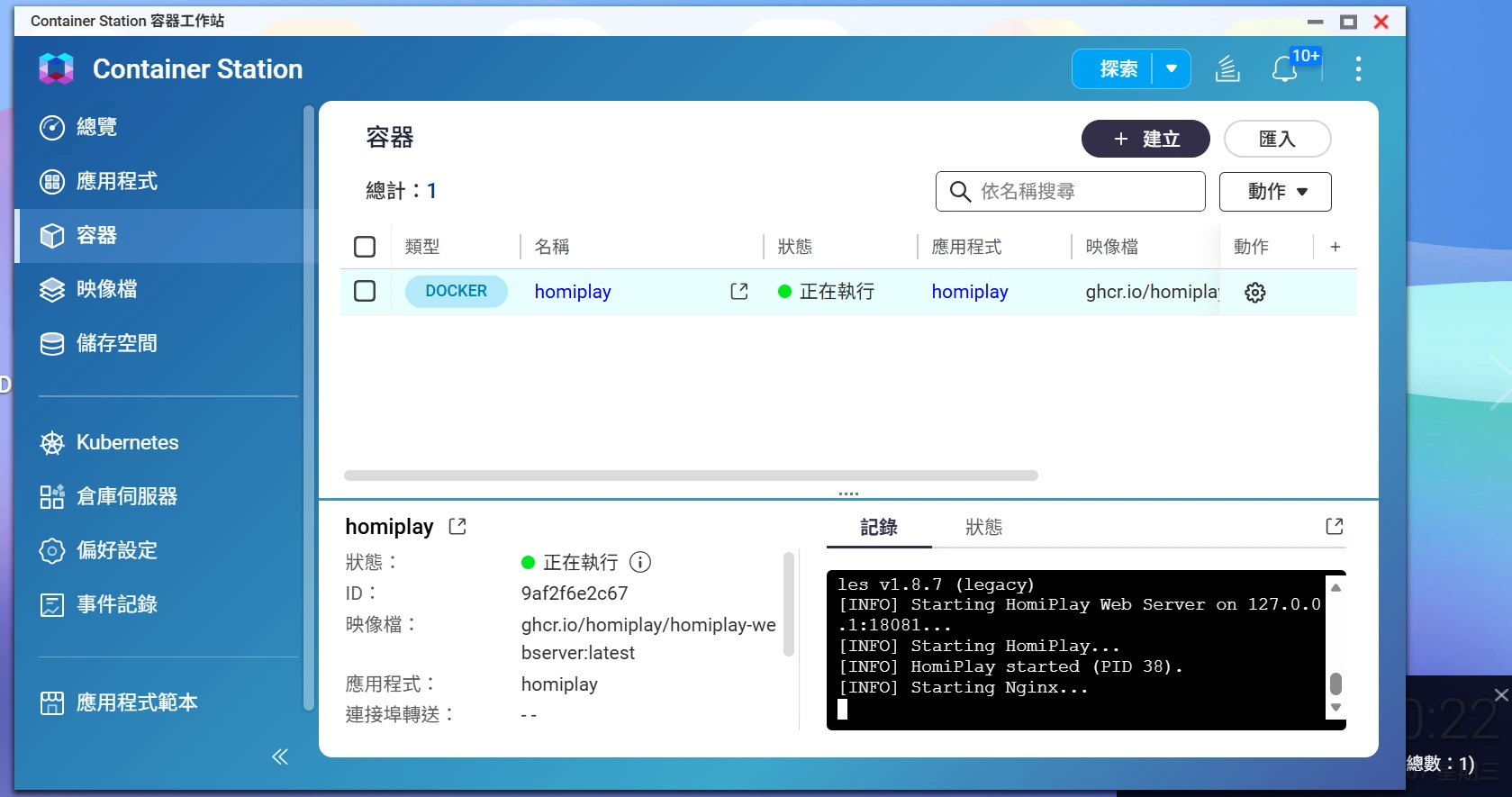This screenshot has height=797, width=1512.
Task: Click the info icon next to 正在執行 status
Action: (640, 563)
